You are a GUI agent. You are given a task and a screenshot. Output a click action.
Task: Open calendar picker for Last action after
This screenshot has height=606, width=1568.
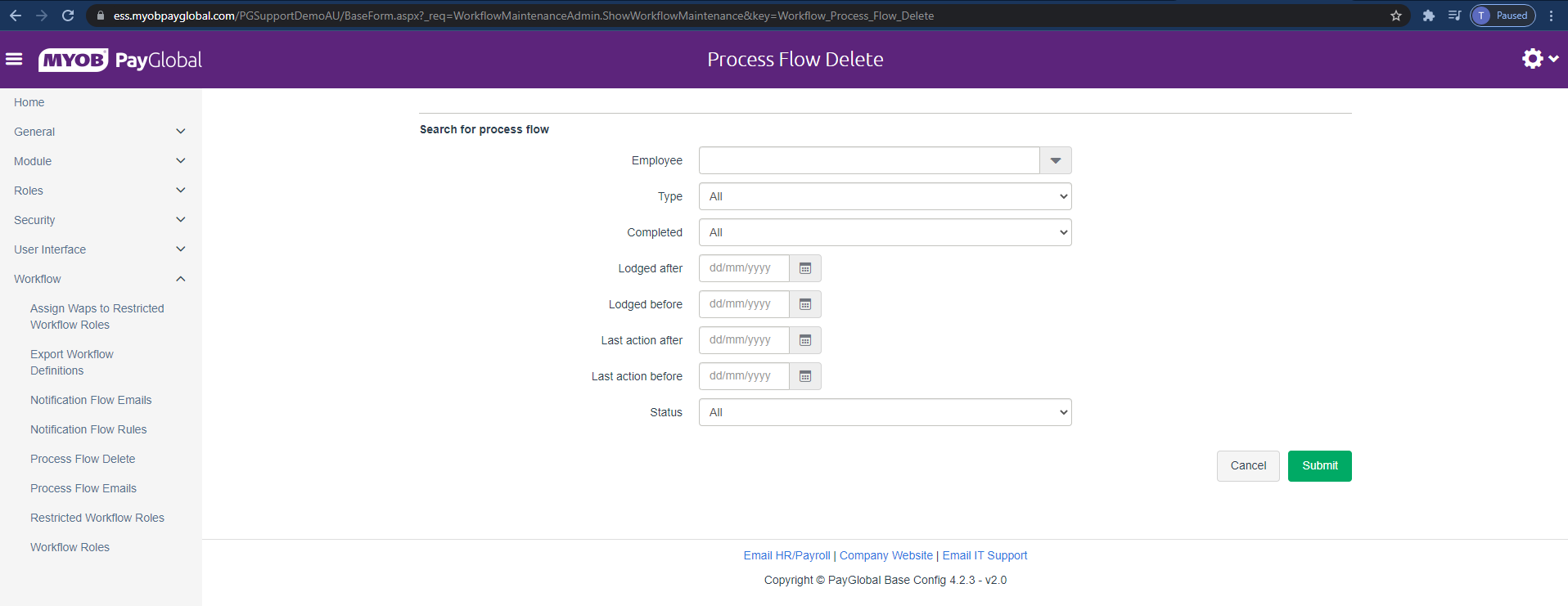coord(804,340)
